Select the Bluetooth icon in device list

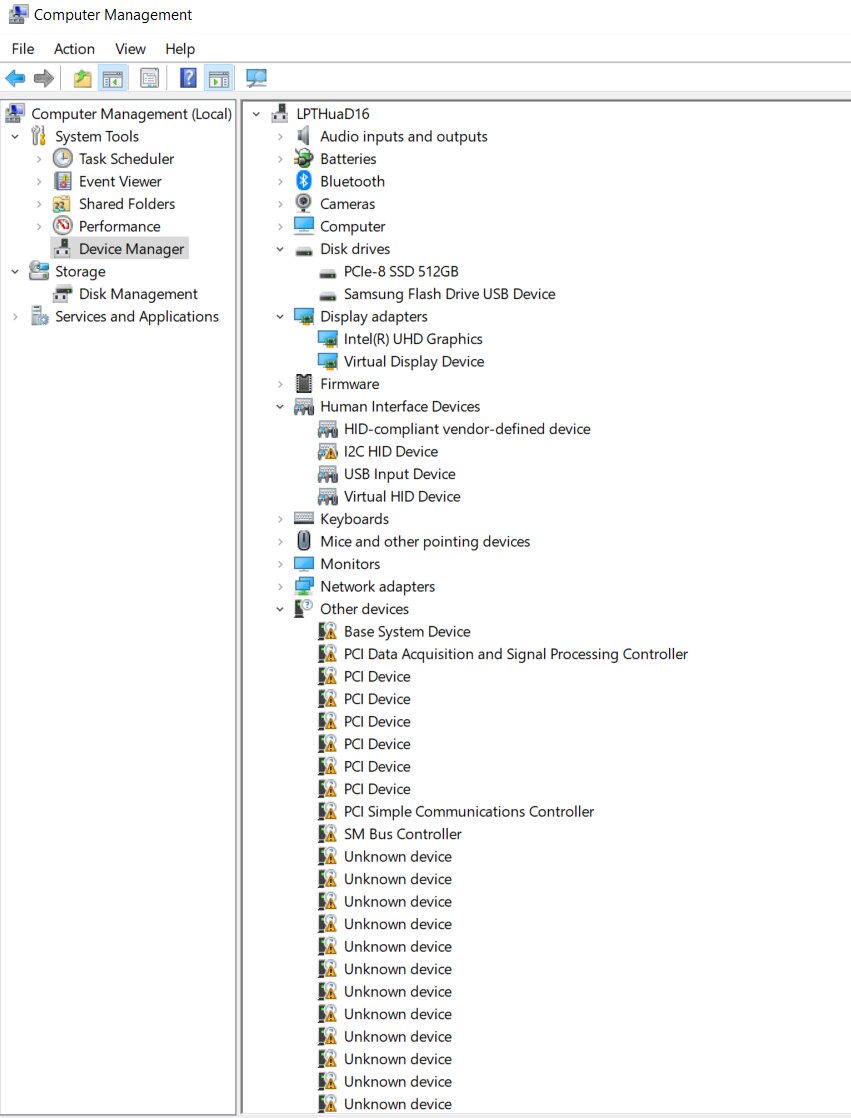304,181
